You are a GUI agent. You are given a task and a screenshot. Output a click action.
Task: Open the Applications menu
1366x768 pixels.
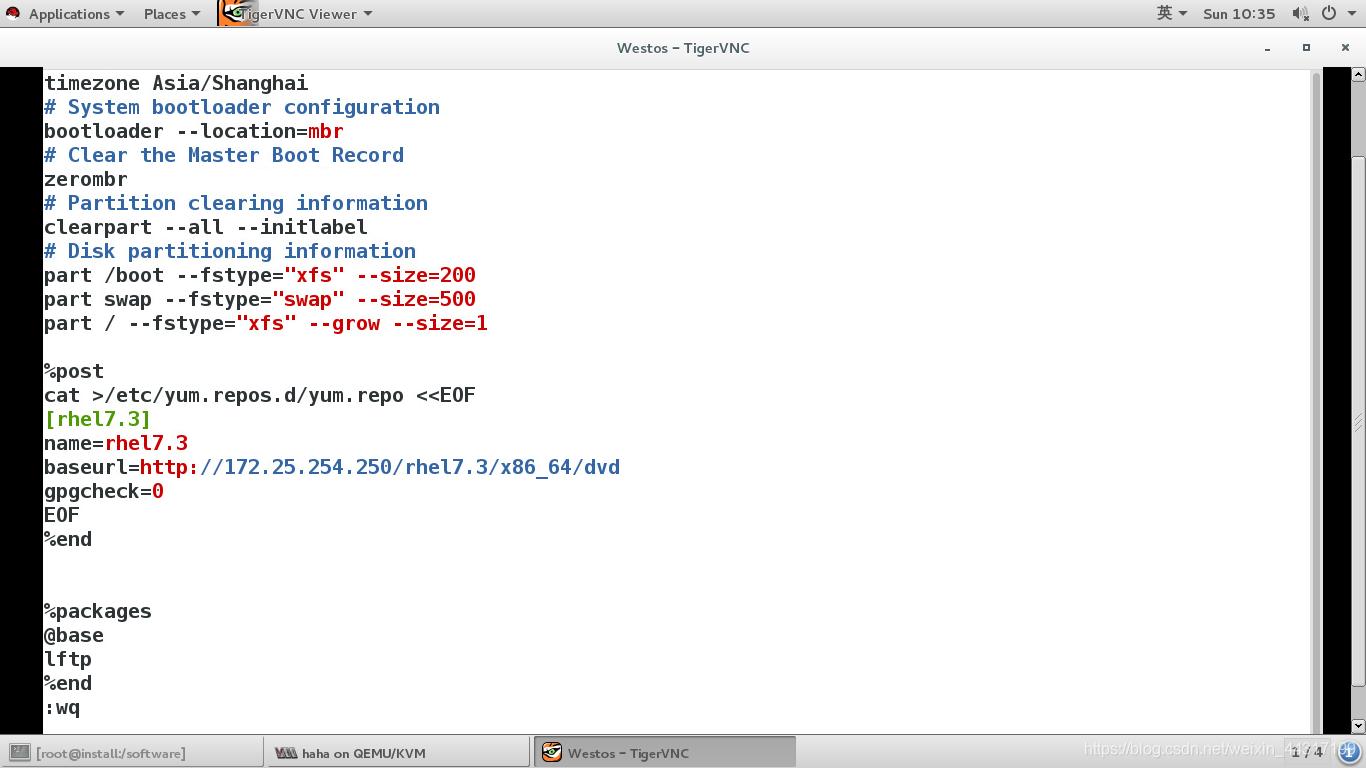coord(76,14)
